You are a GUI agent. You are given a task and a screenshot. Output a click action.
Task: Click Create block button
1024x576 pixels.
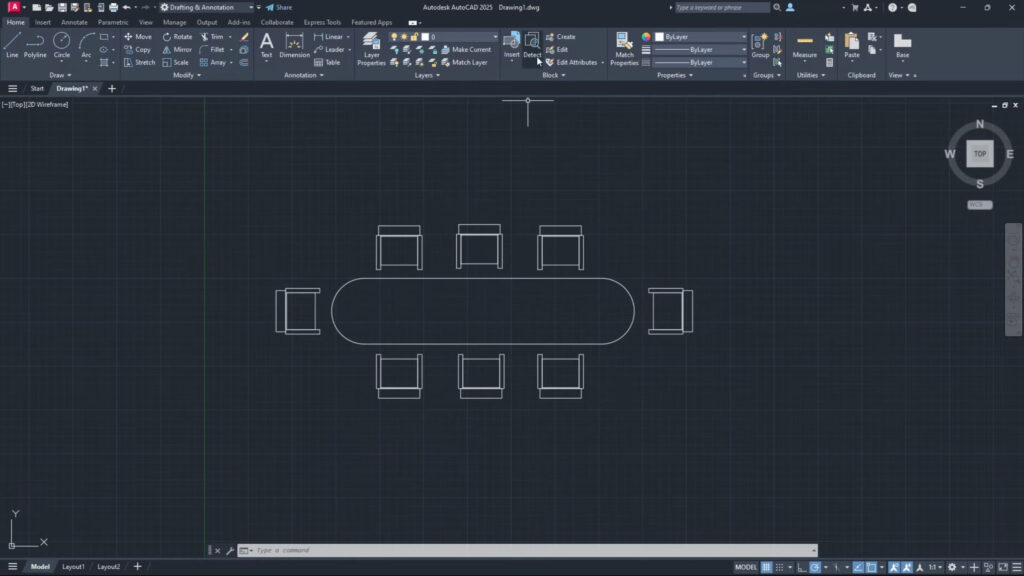[x=561, y=37]
